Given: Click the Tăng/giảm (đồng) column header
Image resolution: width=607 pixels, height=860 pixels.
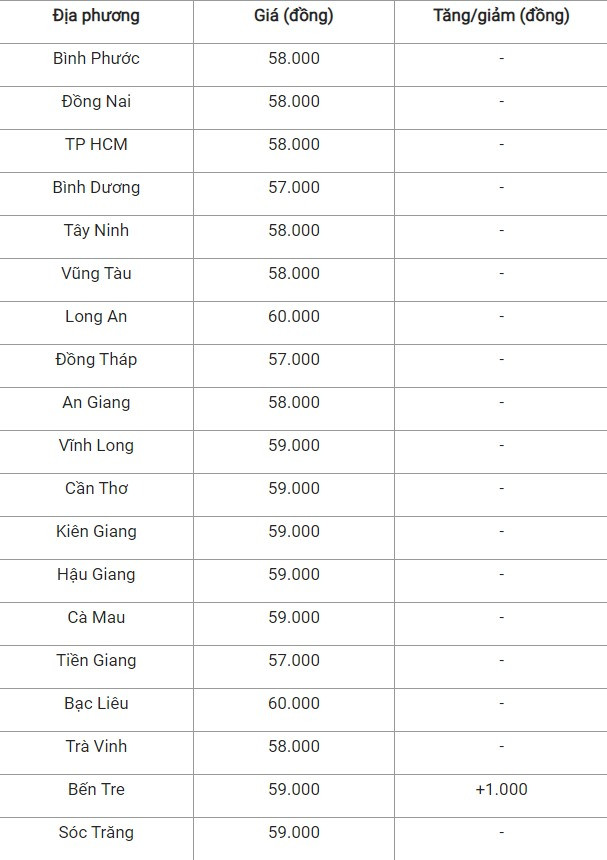Looking at the screenshot, I should coord(501,16).
